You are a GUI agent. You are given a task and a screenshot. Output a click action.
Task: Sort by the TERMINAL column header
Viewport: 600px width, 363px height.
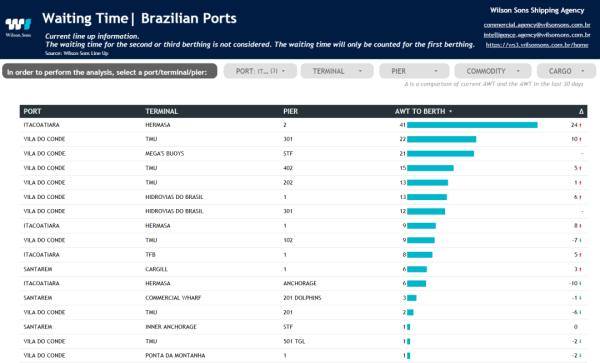[161, 111]
